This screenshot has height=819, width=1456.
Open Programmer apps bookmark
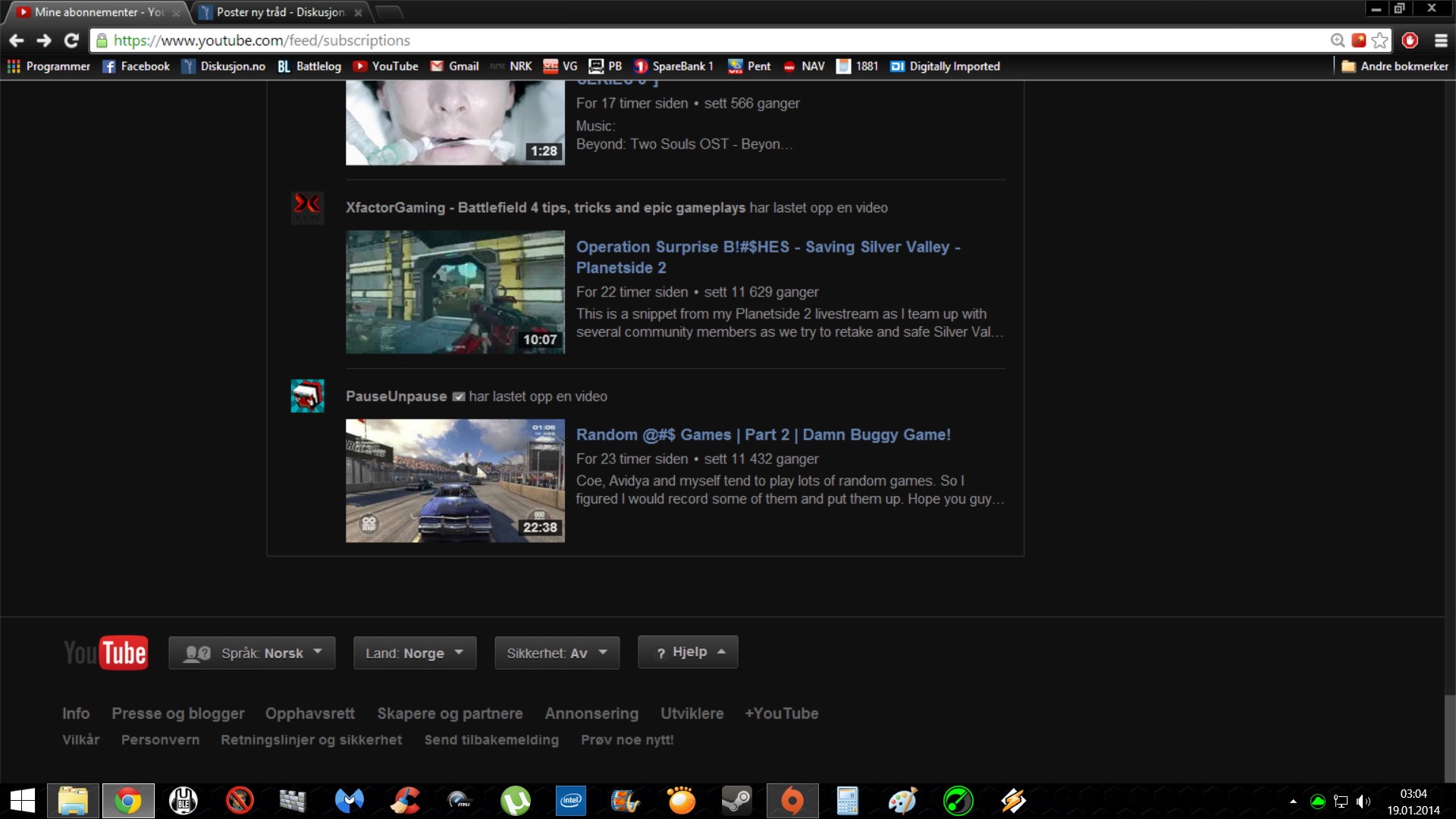49,66
